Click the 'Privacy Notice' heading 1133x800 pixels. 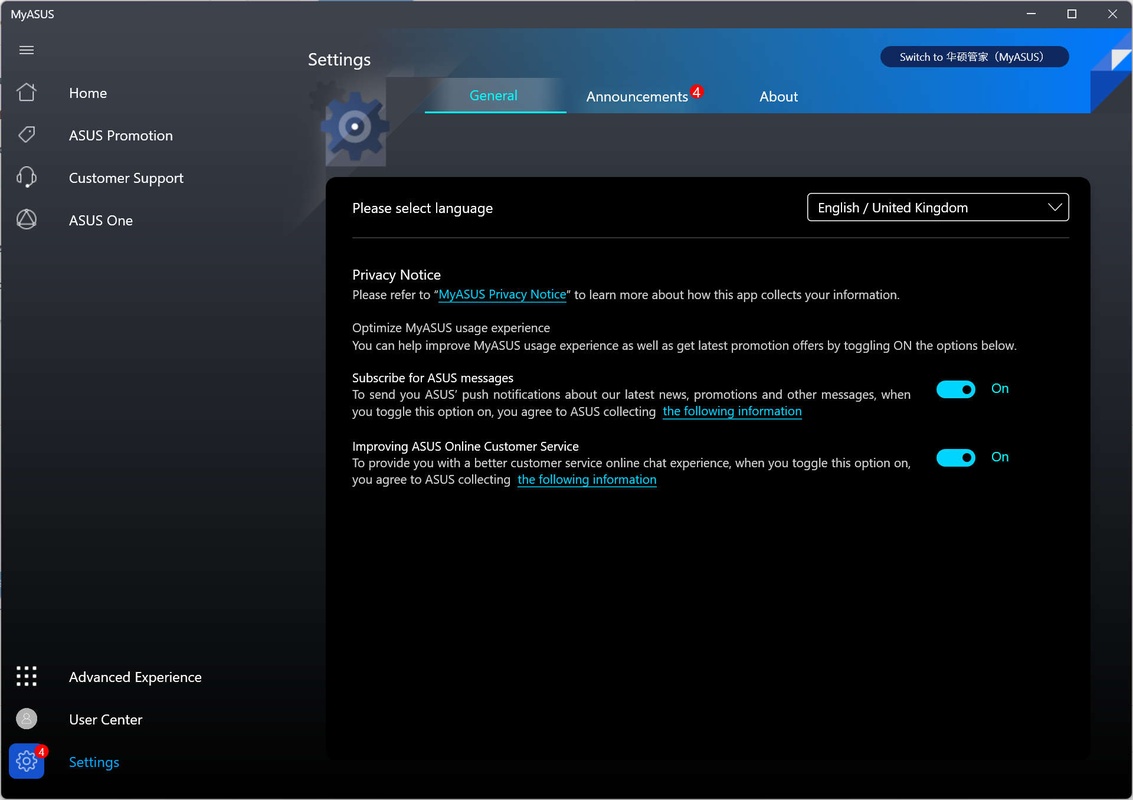pos(396,275)
